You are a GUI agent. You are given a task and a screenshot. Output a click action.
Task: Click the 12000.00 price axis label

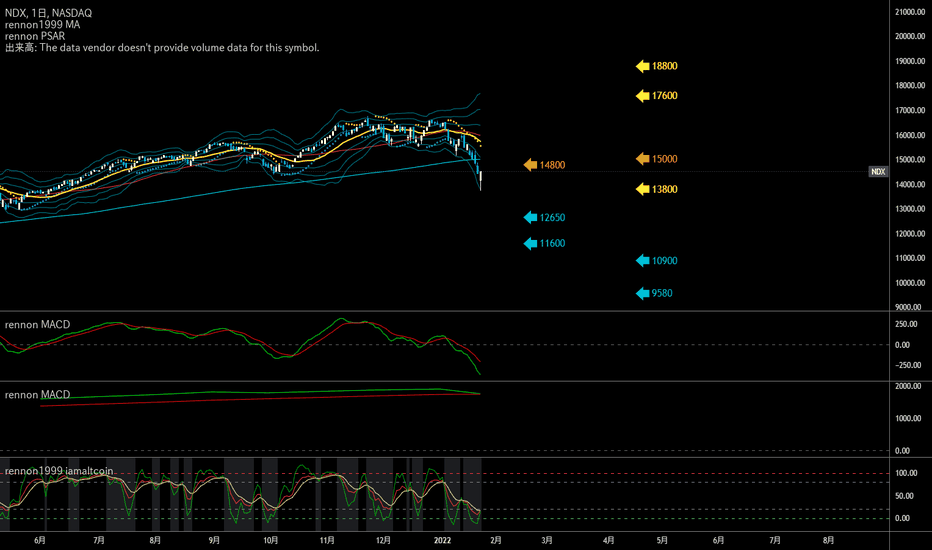pyautogui.click(x=910, y=234)
